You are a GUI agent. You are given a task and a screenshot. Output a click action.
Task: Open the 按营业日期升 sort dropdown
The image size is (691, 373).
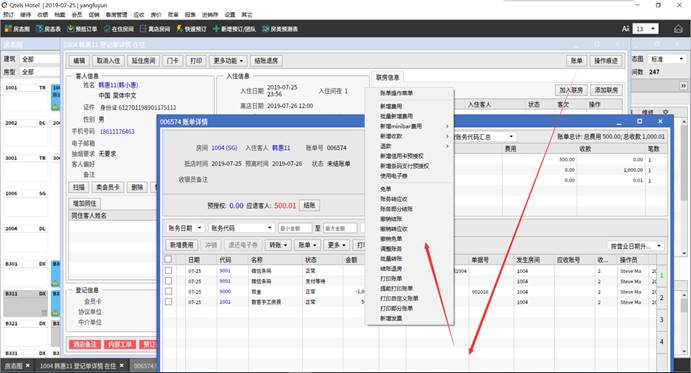point(635,246)
